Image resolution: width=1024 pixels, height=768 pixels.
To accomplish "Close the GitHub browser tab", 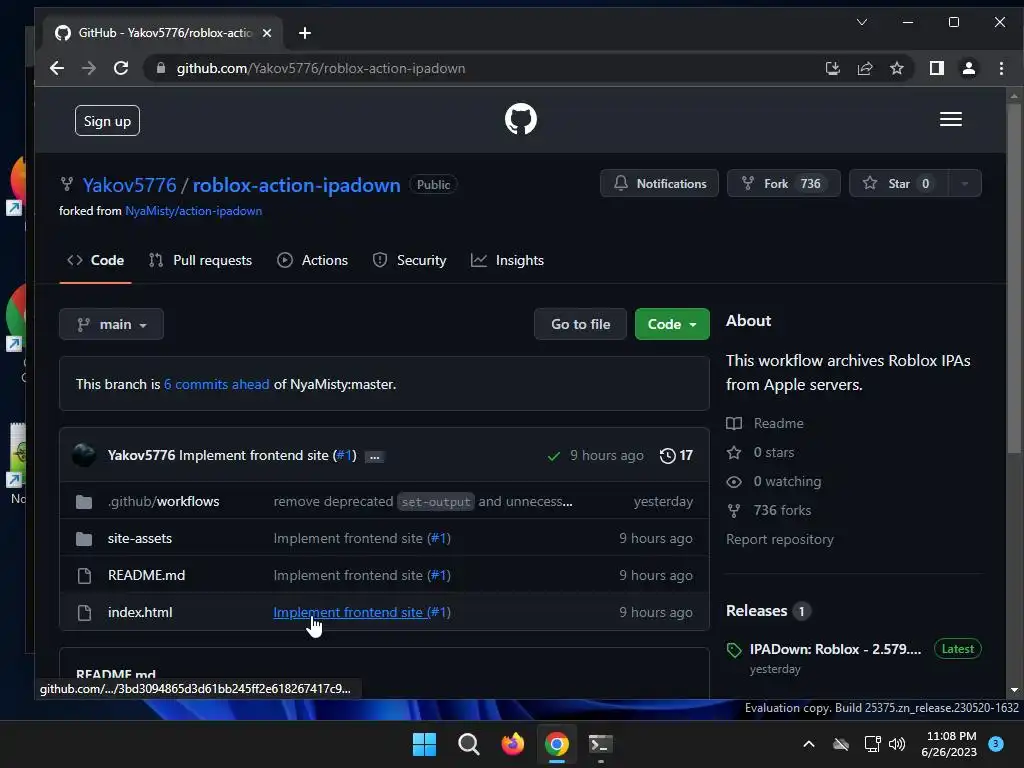I will click(x=266, y=33).
